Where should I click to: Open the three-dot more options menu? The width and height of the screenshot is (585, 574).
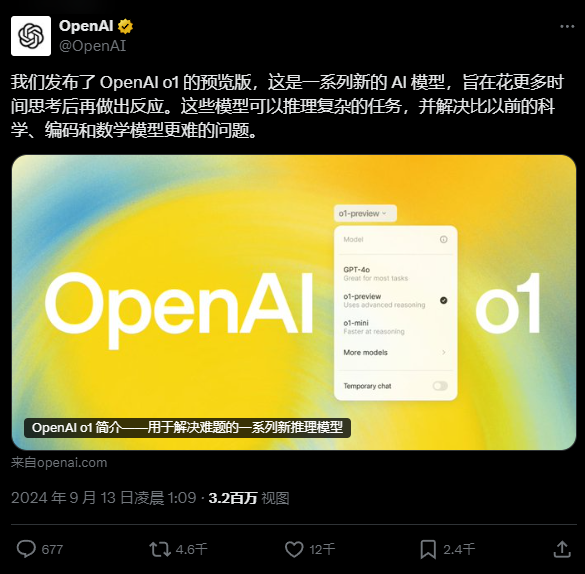click(x=567, y=26)
